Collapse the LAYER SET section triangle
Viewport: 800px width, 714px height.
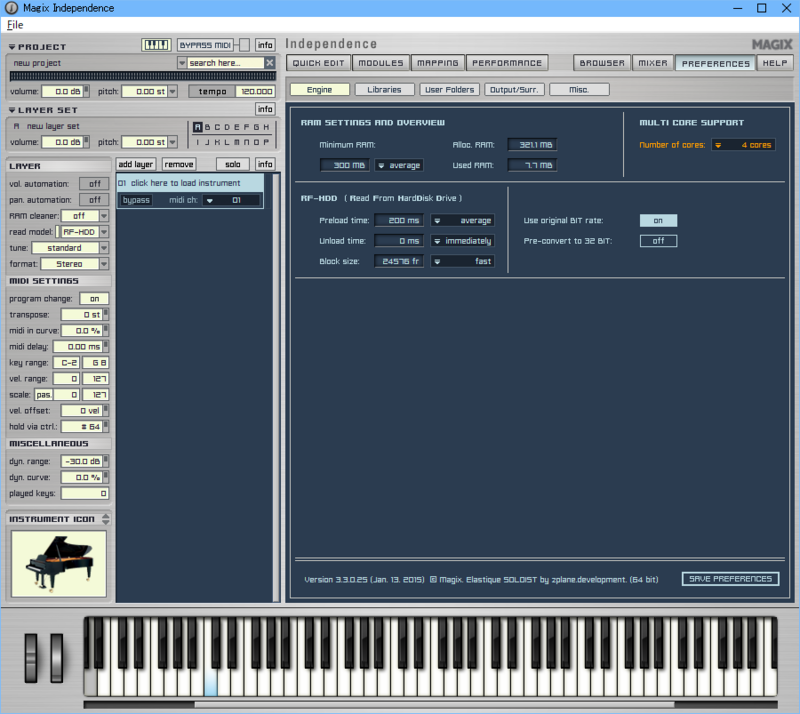point(12,110)
